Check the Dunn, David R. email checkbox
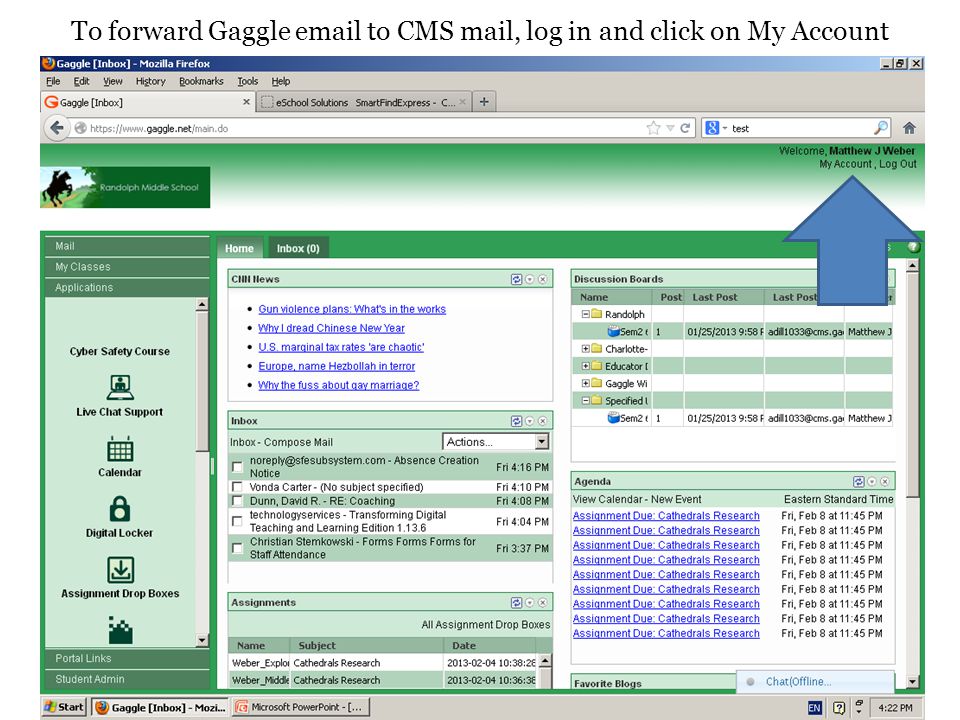 237,501
